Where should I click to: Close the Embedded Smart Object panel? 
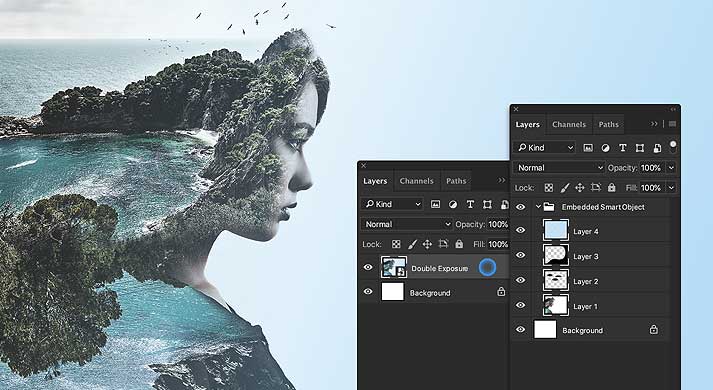[x=516, y=109]
